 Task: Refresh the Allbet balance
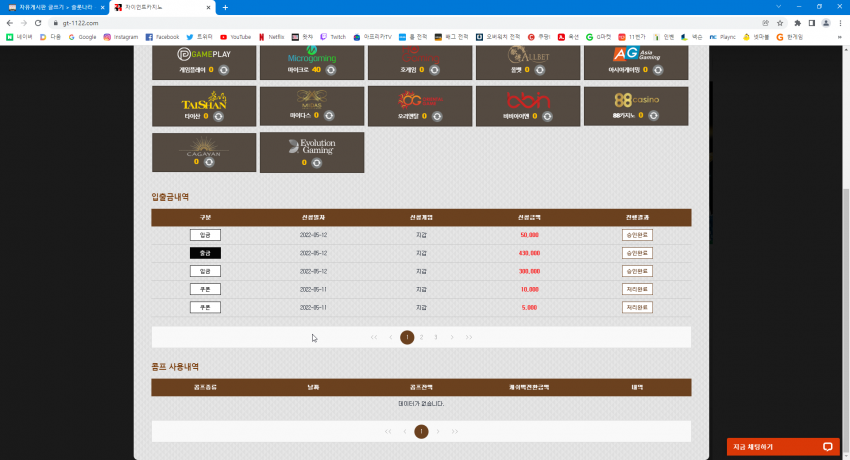coord(539,70)
